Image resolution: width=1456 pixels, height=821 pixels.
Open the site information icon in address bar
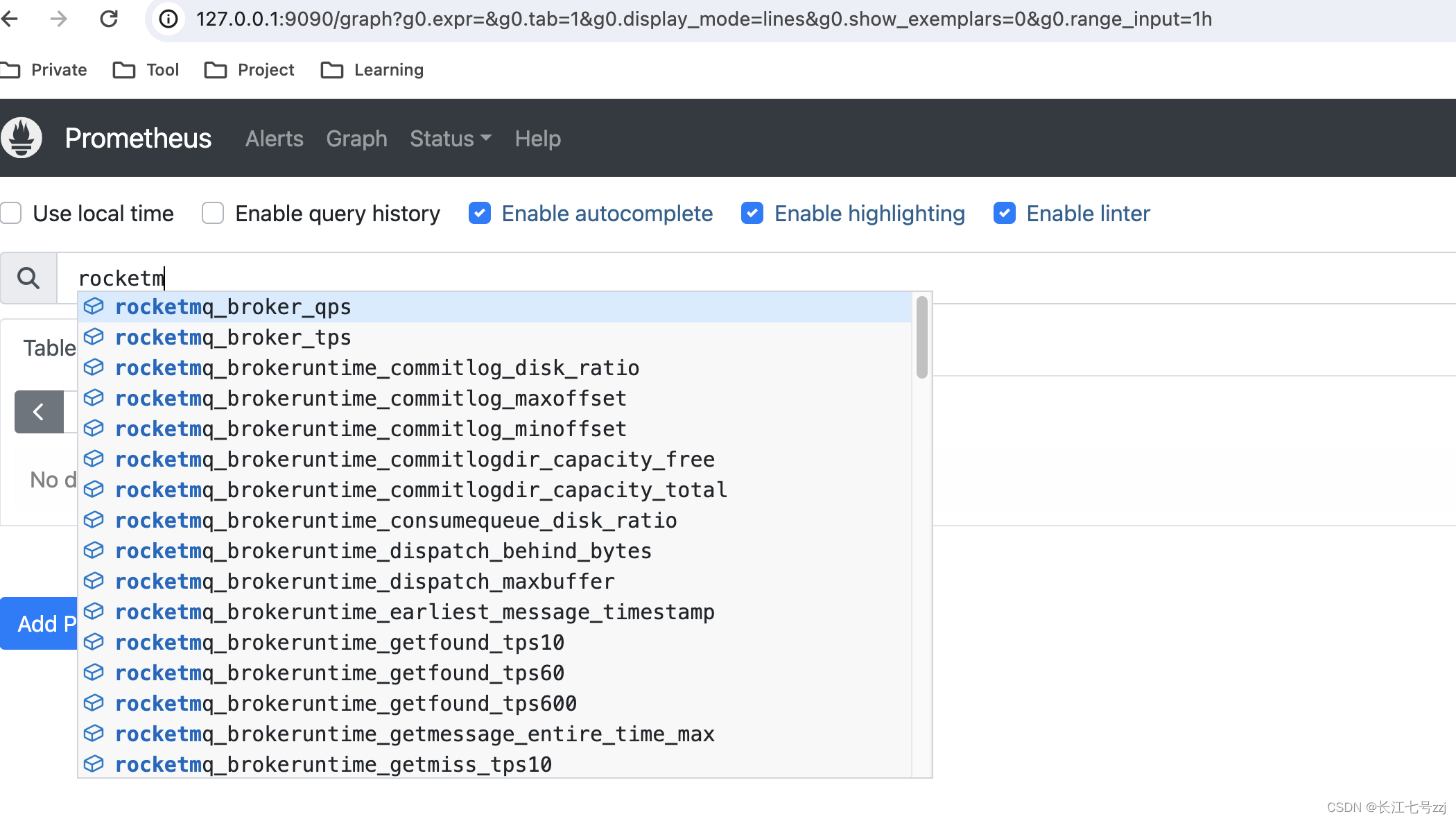(168, 19)
